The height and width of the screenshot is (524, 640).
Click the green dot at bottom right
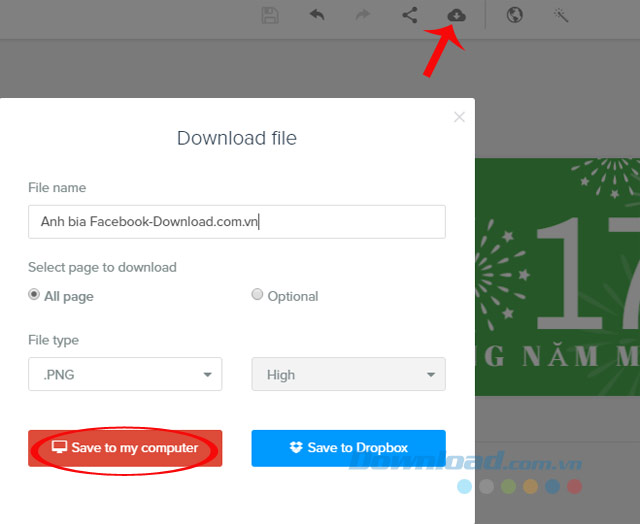click(x=508, y=487)
